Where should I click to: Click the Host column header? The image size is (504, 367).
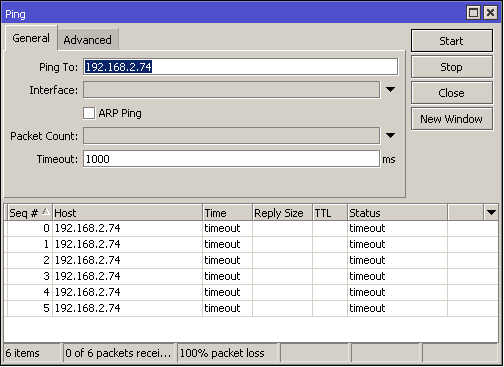click(127, 213)
